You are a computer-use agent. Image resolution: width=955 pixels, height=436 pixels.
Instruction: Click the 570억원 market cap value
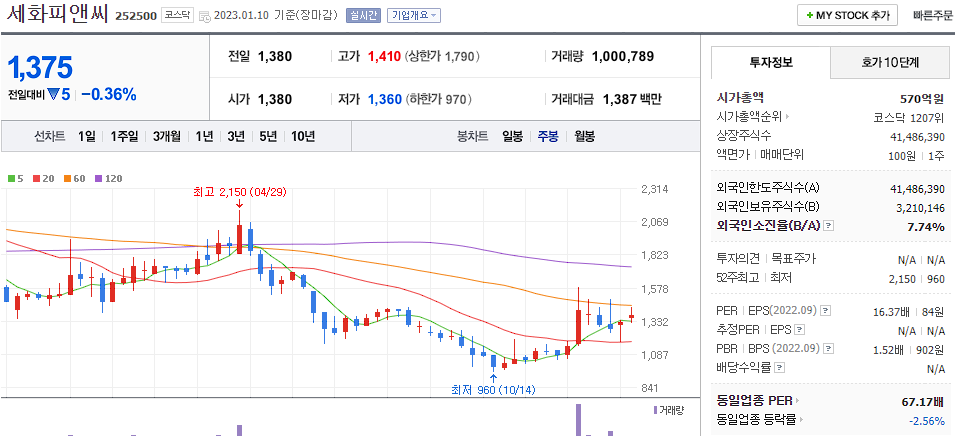(922, 98)
